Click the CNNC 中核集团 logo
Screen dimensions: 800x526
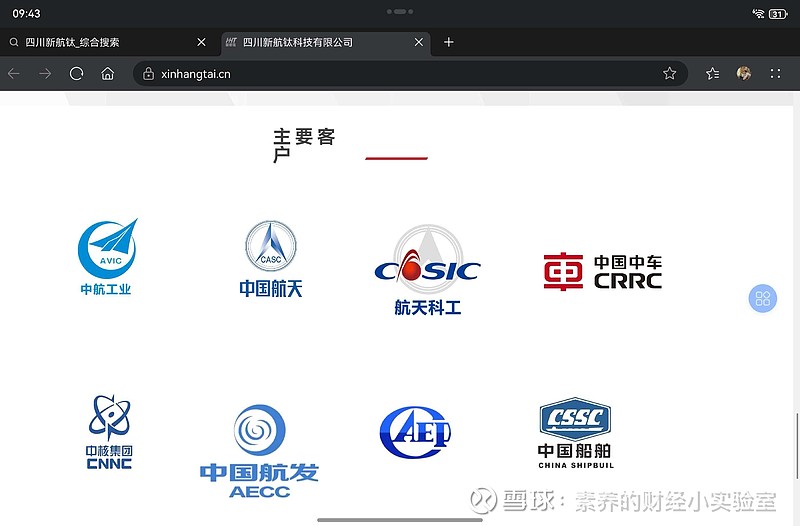click(x=109, y=432)
